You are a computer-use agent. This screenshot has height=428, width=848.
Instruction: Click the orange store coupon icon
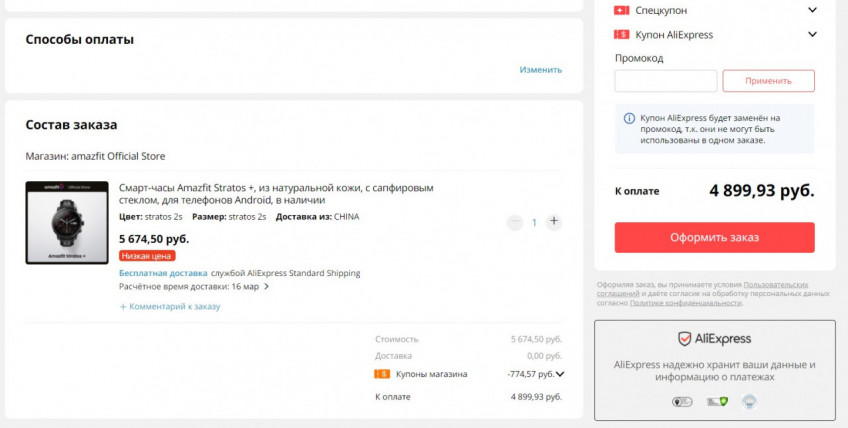coord(382,374)
